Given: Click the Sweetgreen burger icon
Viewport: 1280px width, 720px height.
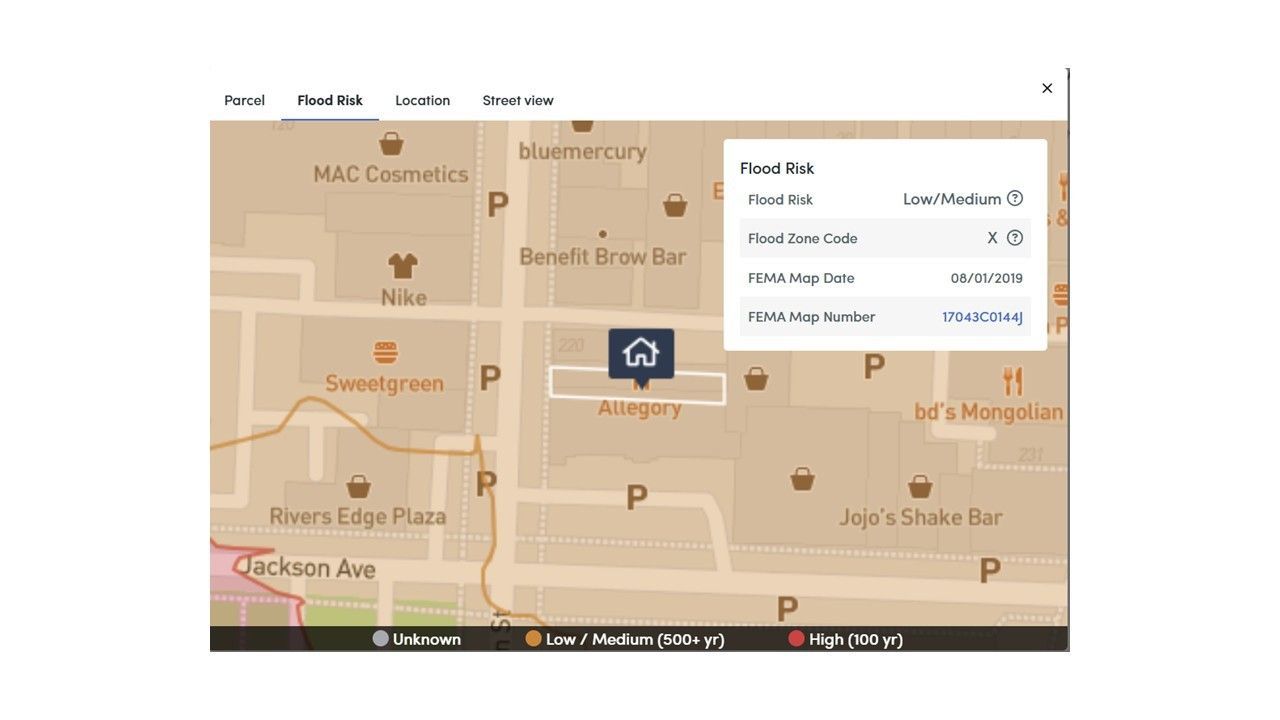Looking at the screenshot, I should [x=385, y=352].
